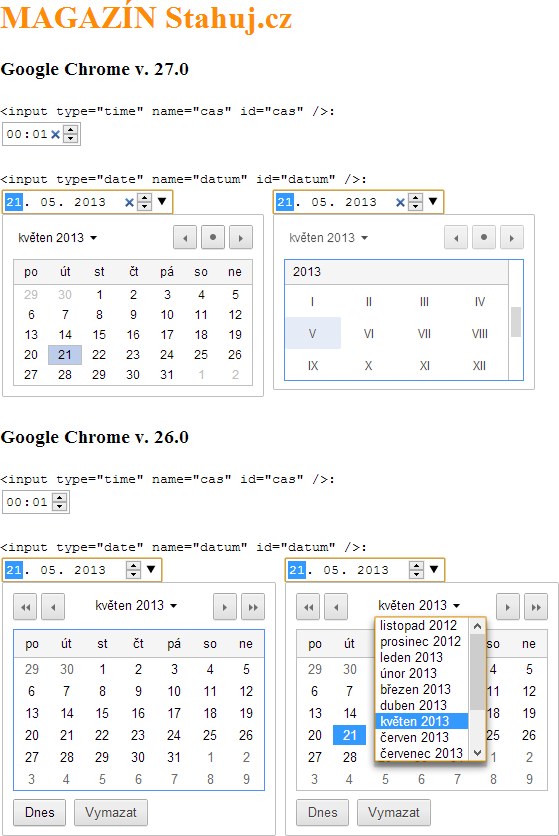The height and width of the screenshot is (836, 559).
Task: Select červen 2013 from the month list
Action: [x=422, y=737]
